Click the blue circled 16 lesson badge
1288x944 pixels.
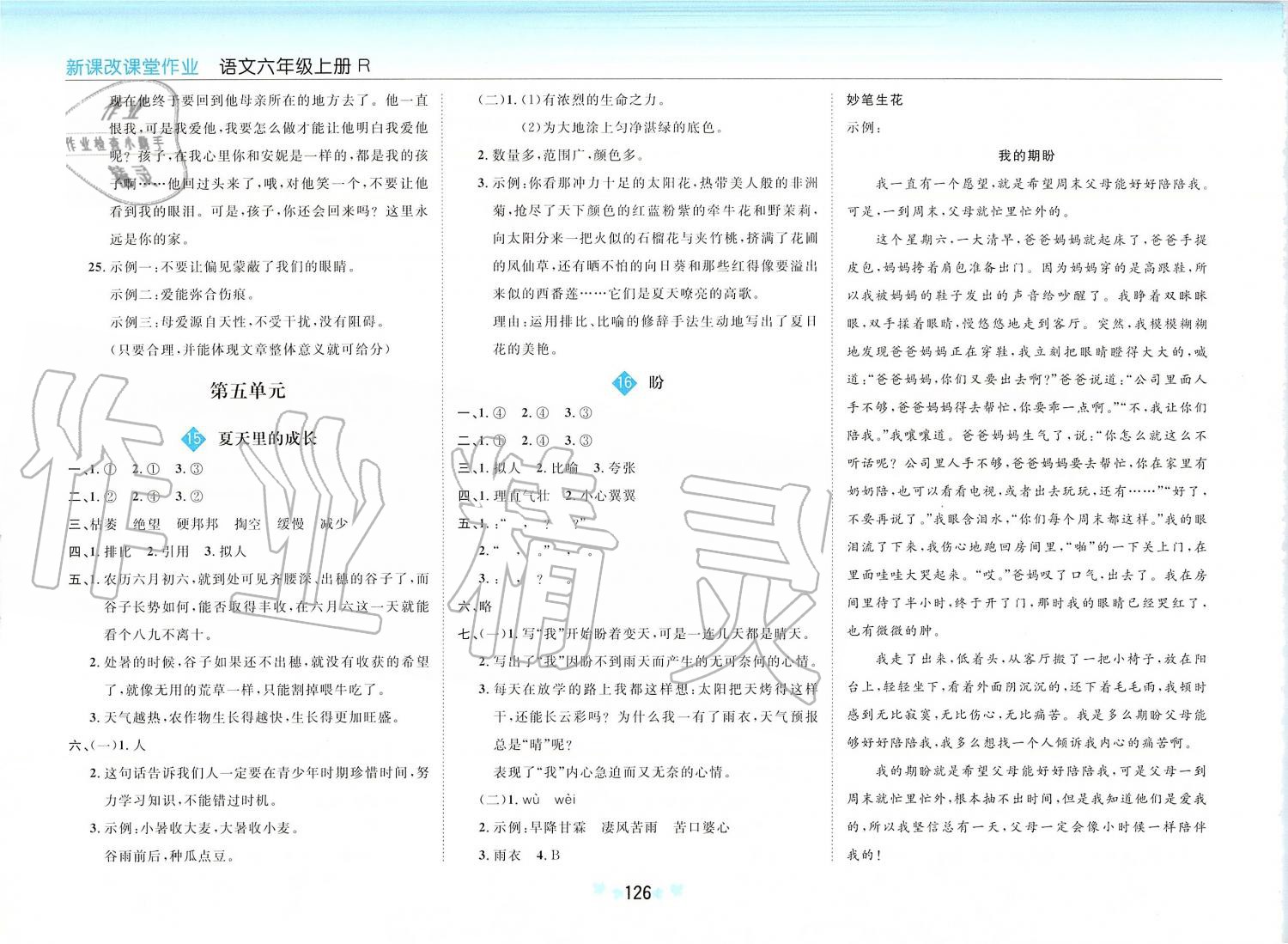[623, 383]
